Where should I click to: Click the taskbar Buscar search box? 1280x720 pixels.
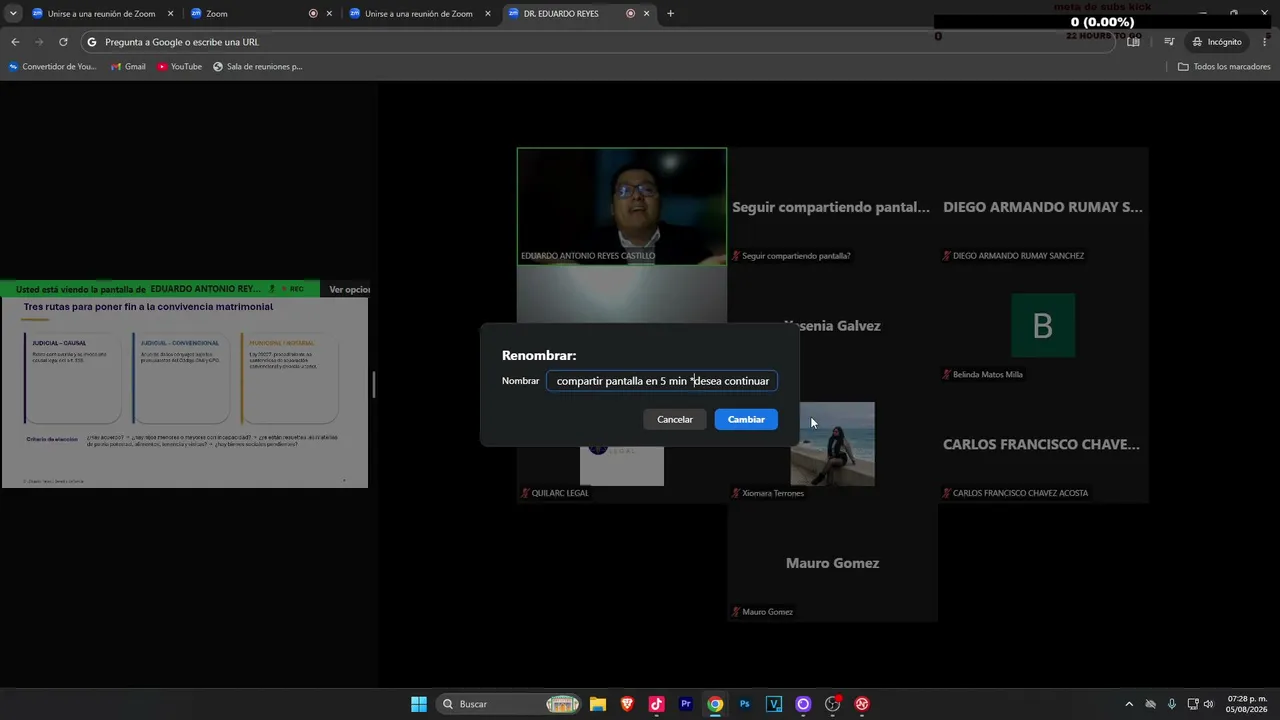click(510, 704)
